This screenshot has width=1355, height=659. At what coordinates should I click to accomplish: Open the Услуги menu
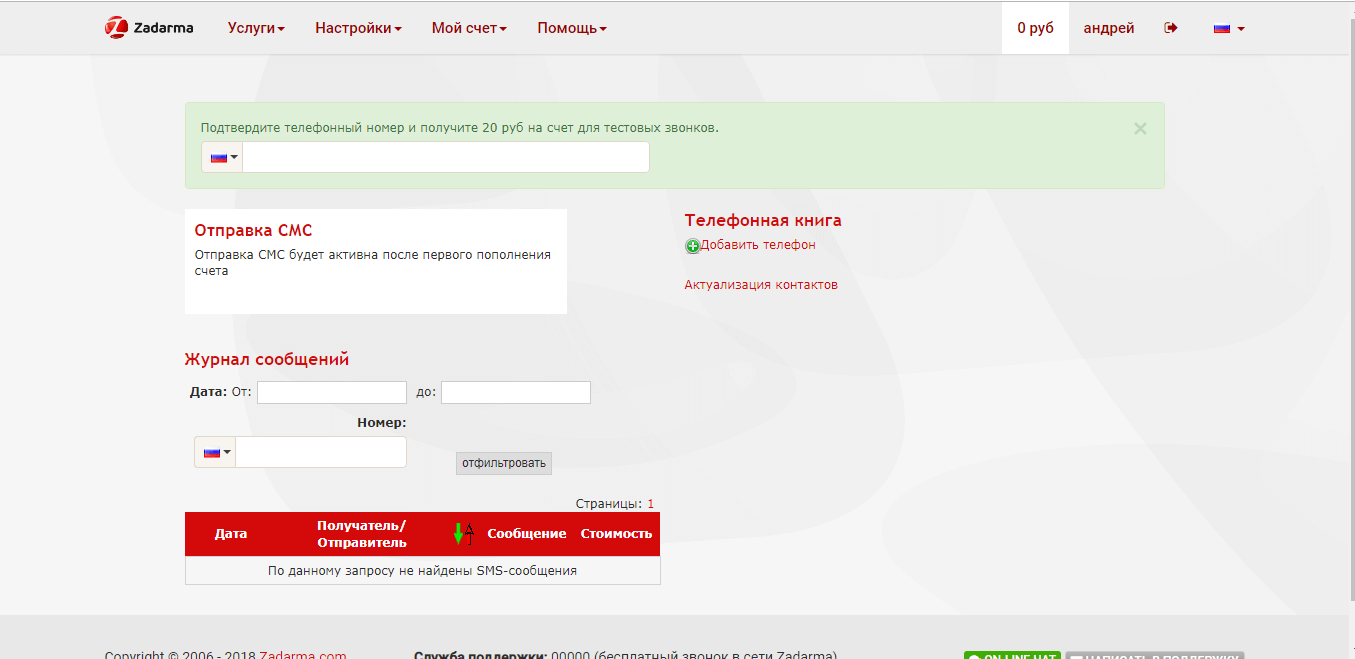point(256,28)
